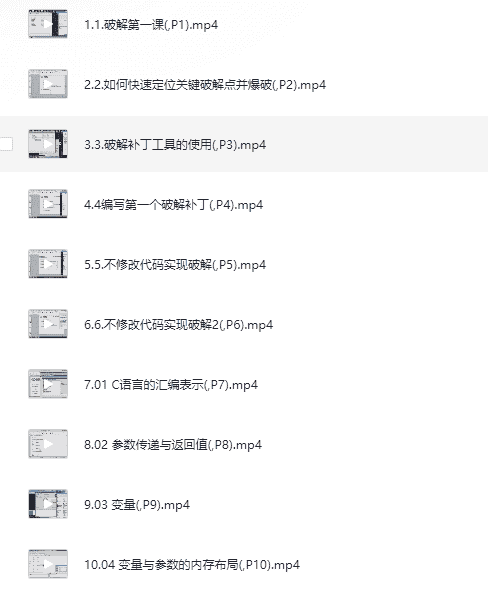This screenshot has width=488, height=604.
Task: Click thumbnail of 2.2.如何快速定位关键破解点并爆破 video
Action: click(48, 84)
